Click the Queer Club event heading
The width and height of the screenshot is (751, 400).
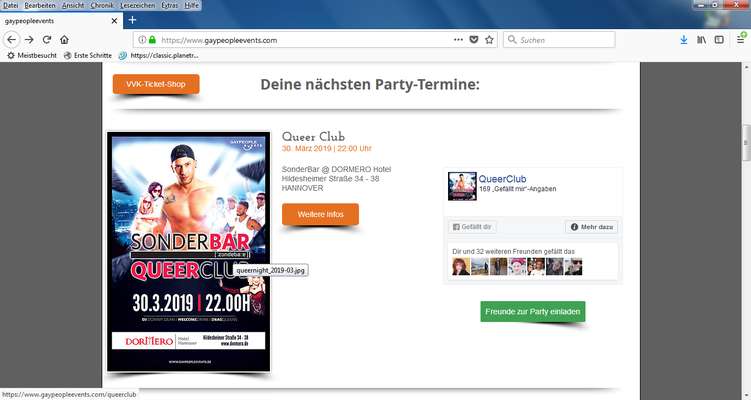tap(313, 137)
